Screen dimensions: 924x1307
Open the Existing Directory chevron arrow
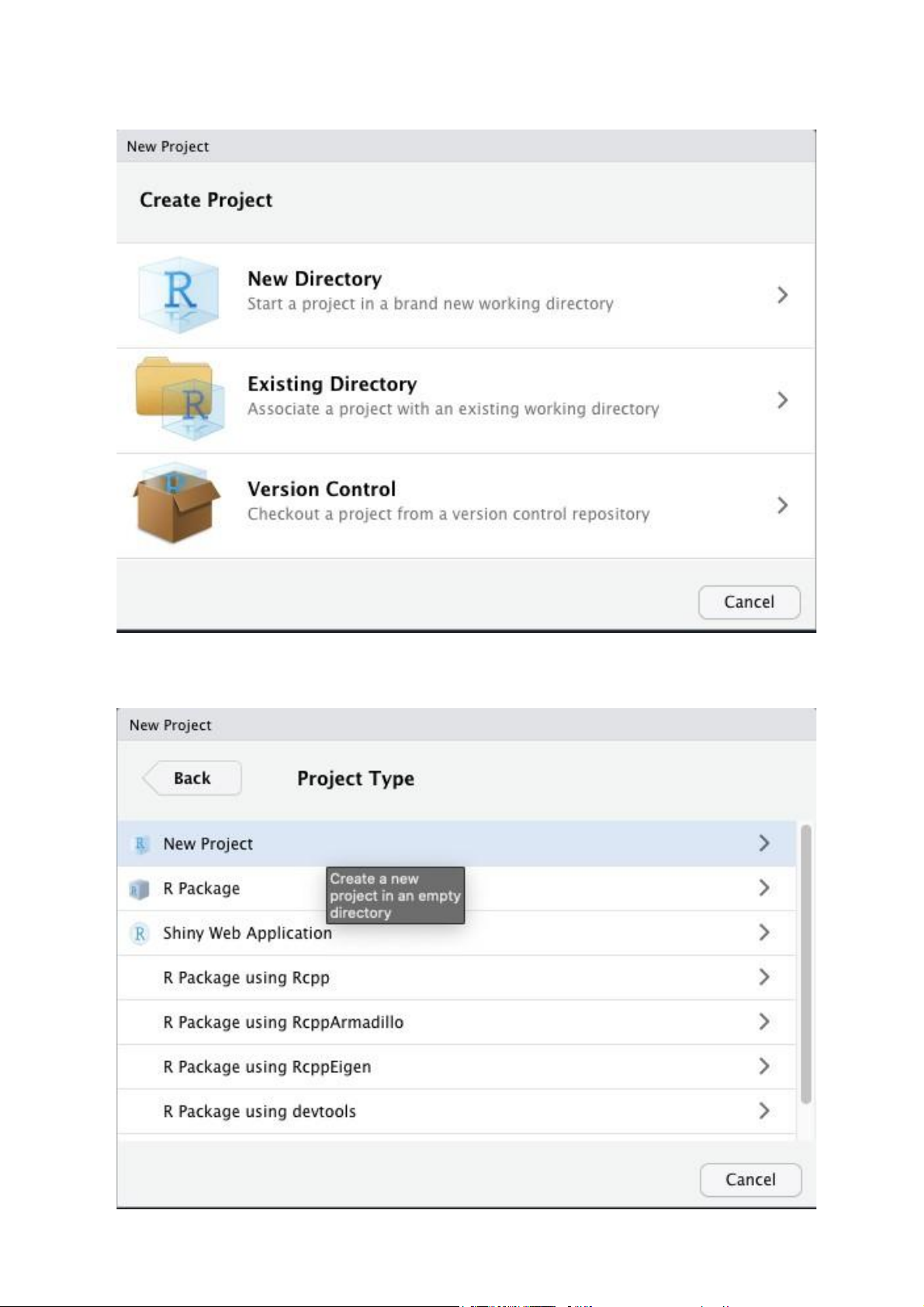click(x=782, y=400)
